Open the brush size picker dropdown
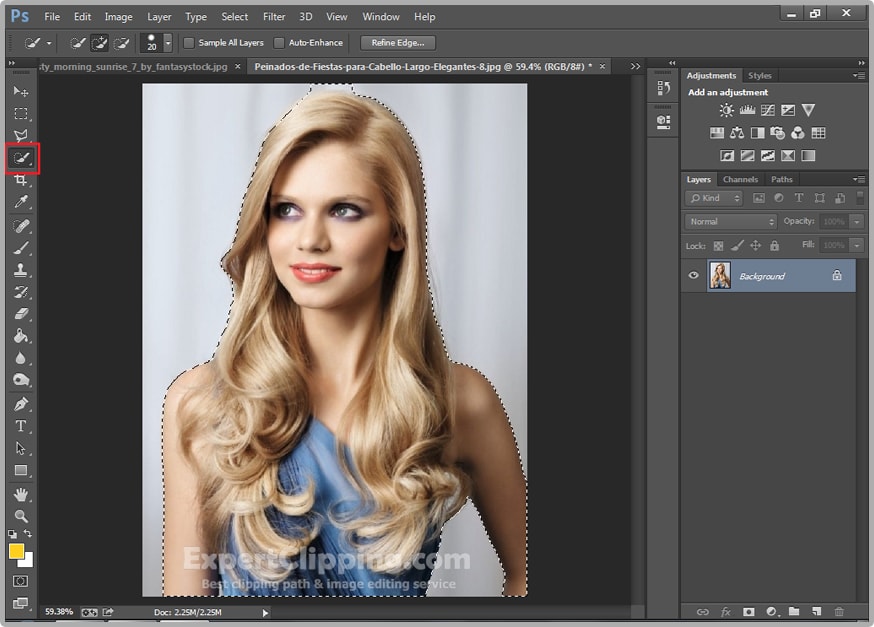This screenshot has height=627, width=874. [167, 43]
